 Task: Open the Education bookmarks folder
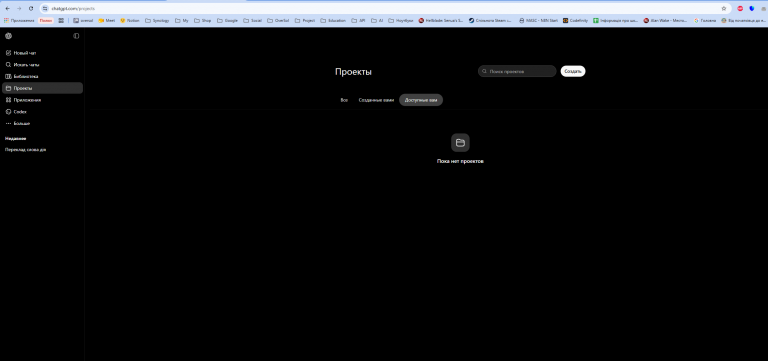[x=333, y=21]
